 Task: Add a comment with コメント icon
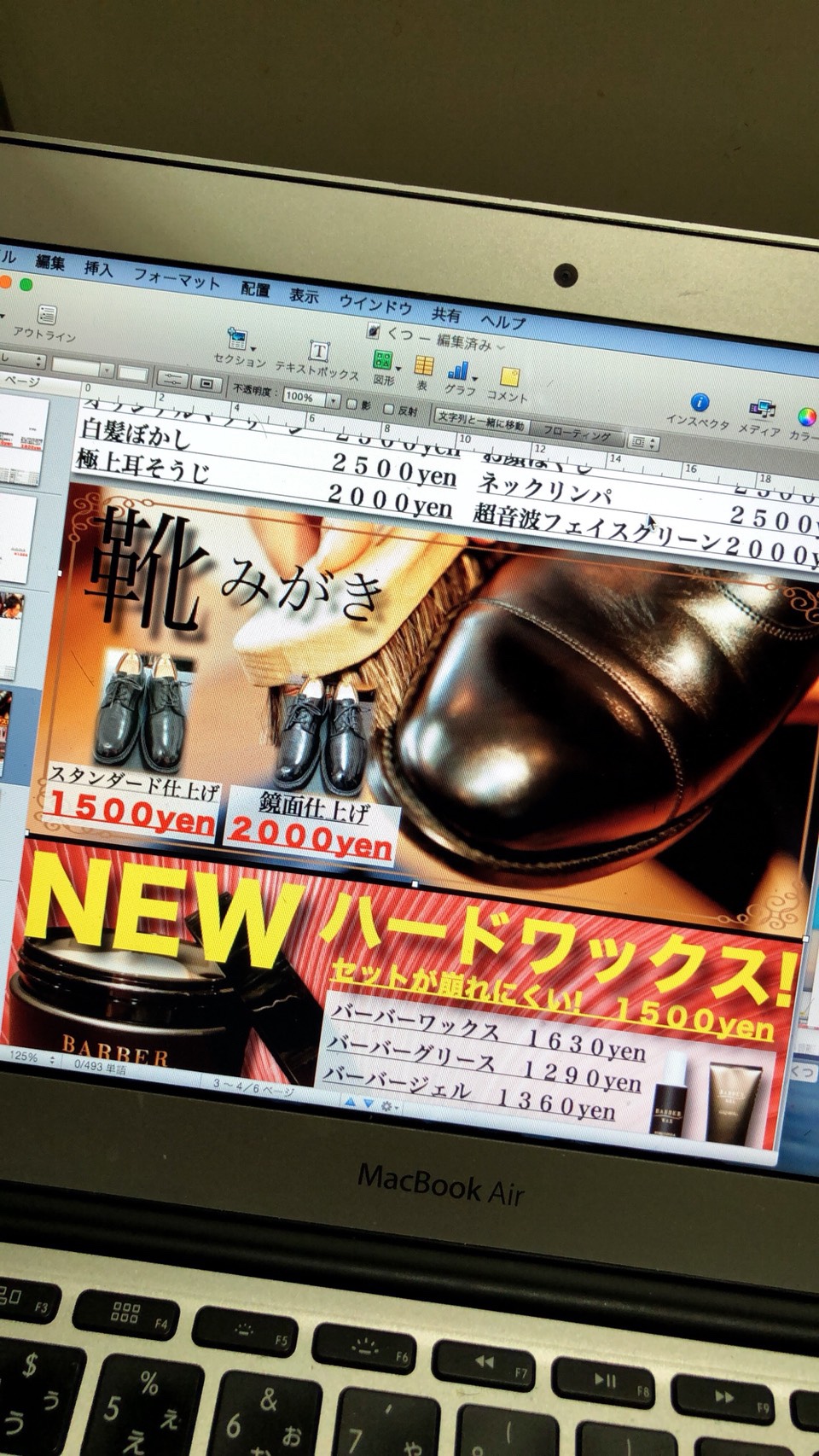click(x=509, y=378)
